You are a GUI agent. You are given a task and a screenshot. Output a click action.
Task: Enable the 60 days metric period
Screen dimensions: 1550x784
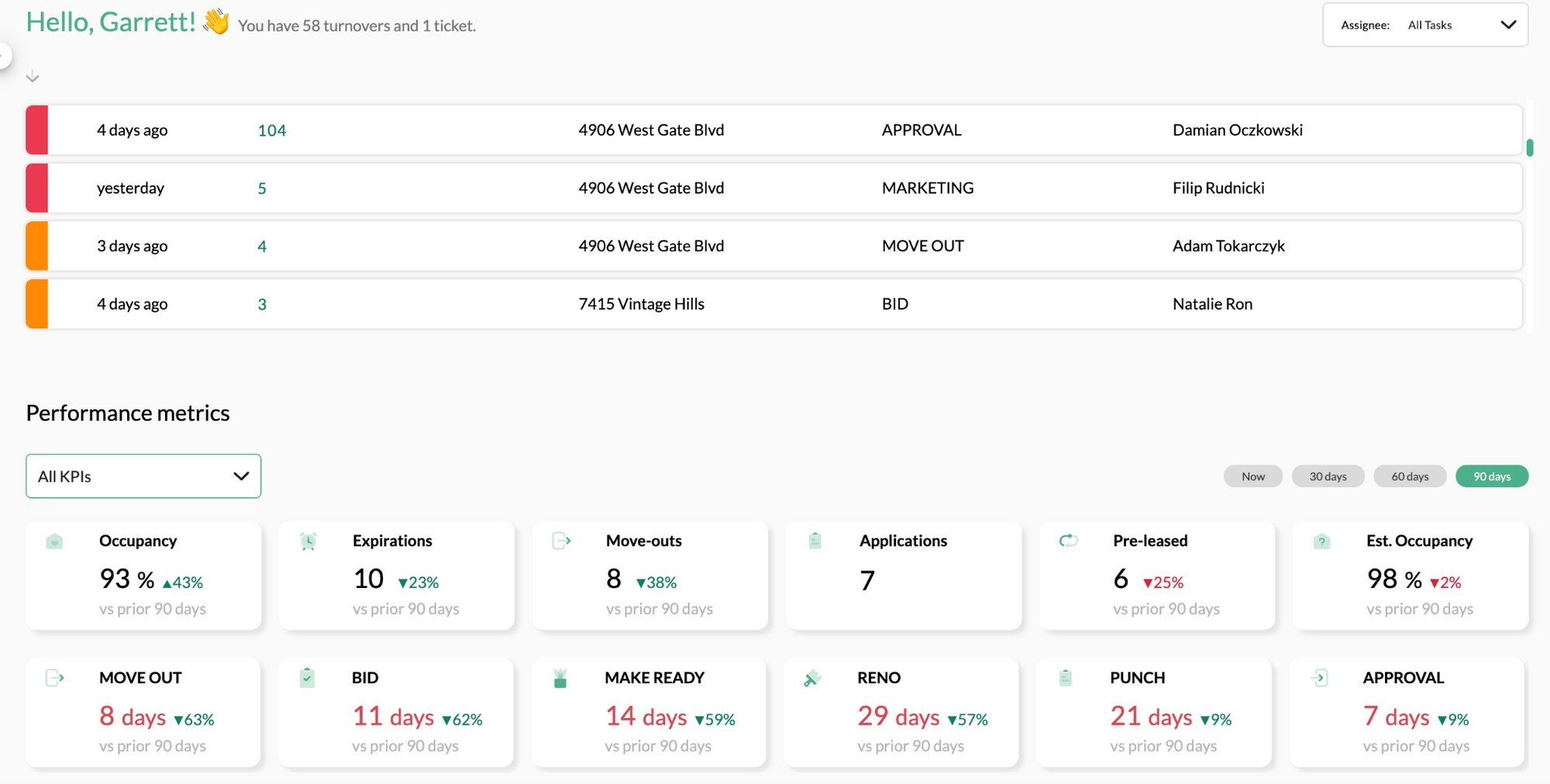(x=1410, y=476)
